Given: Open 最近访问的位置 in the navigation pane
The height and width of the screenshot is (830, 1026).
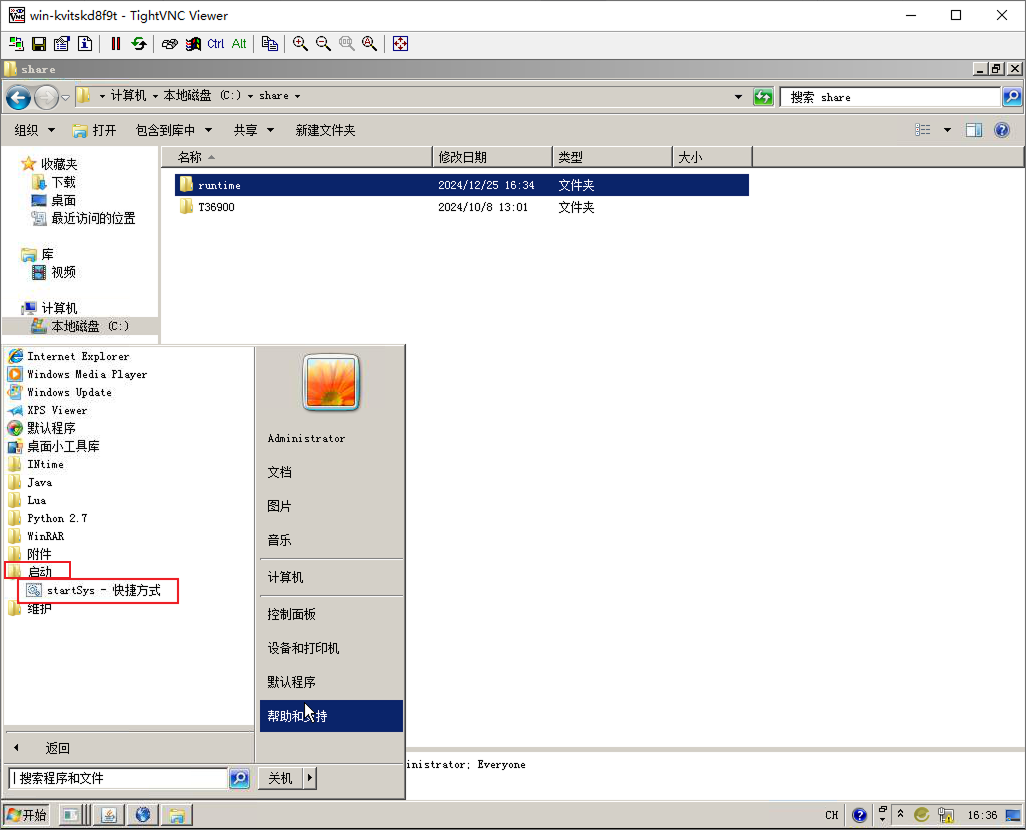Looking at the screenshot, I should 84,219.
